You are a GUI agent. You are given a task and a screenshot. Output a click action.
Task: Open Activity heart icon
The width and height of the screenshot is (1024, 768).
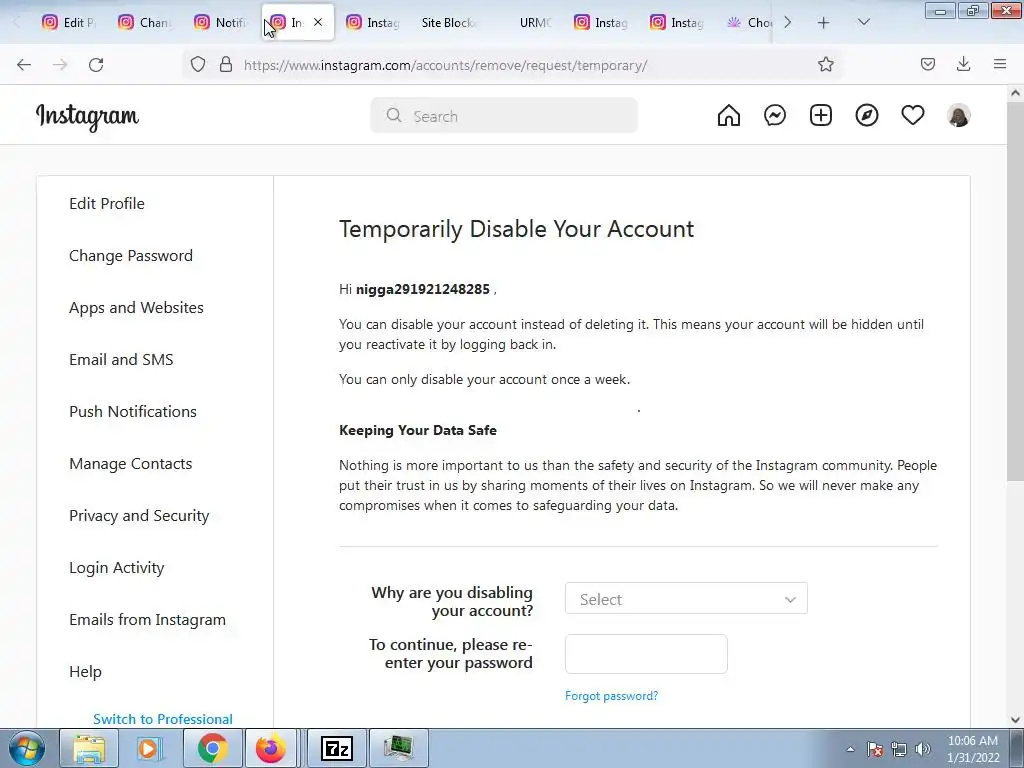pyautogui.click(x=913, y=116)
